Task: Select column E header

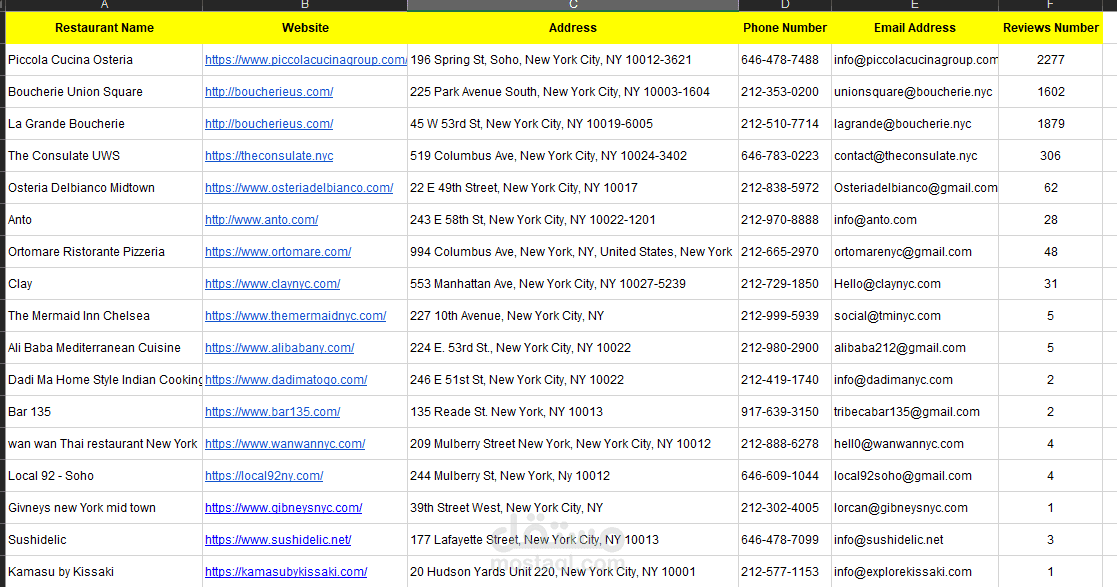Action: pos(915,5)
